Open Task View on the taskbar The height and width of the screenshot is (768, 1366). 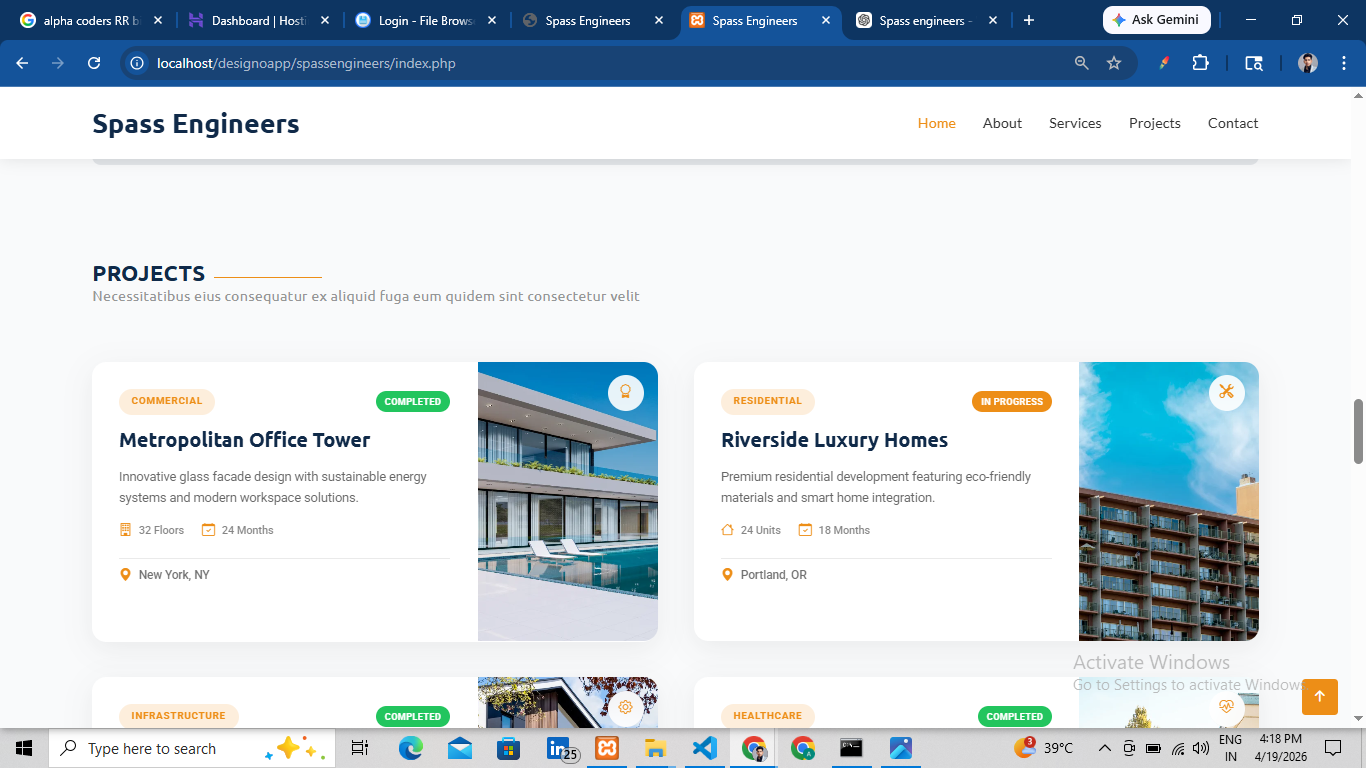tap(360, 748)
